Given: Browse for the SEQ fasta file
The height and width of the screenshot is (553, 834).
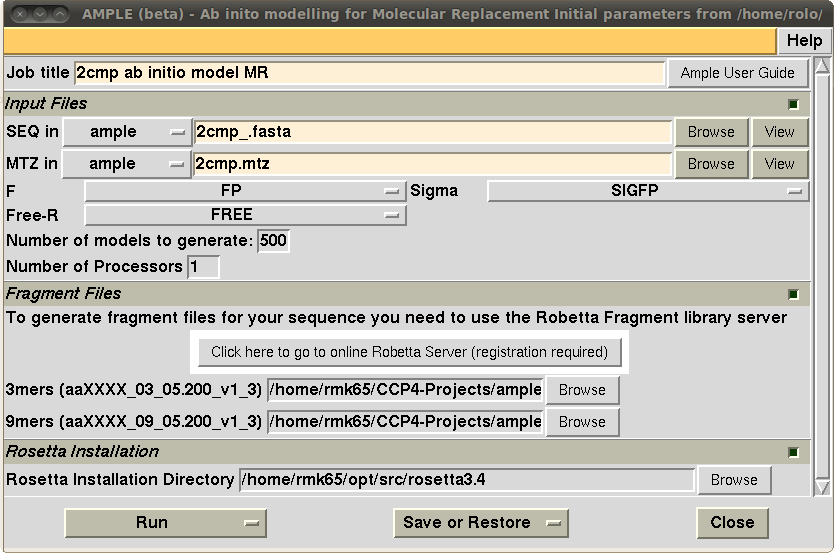Looking at the screenshot, I should 711,132.
